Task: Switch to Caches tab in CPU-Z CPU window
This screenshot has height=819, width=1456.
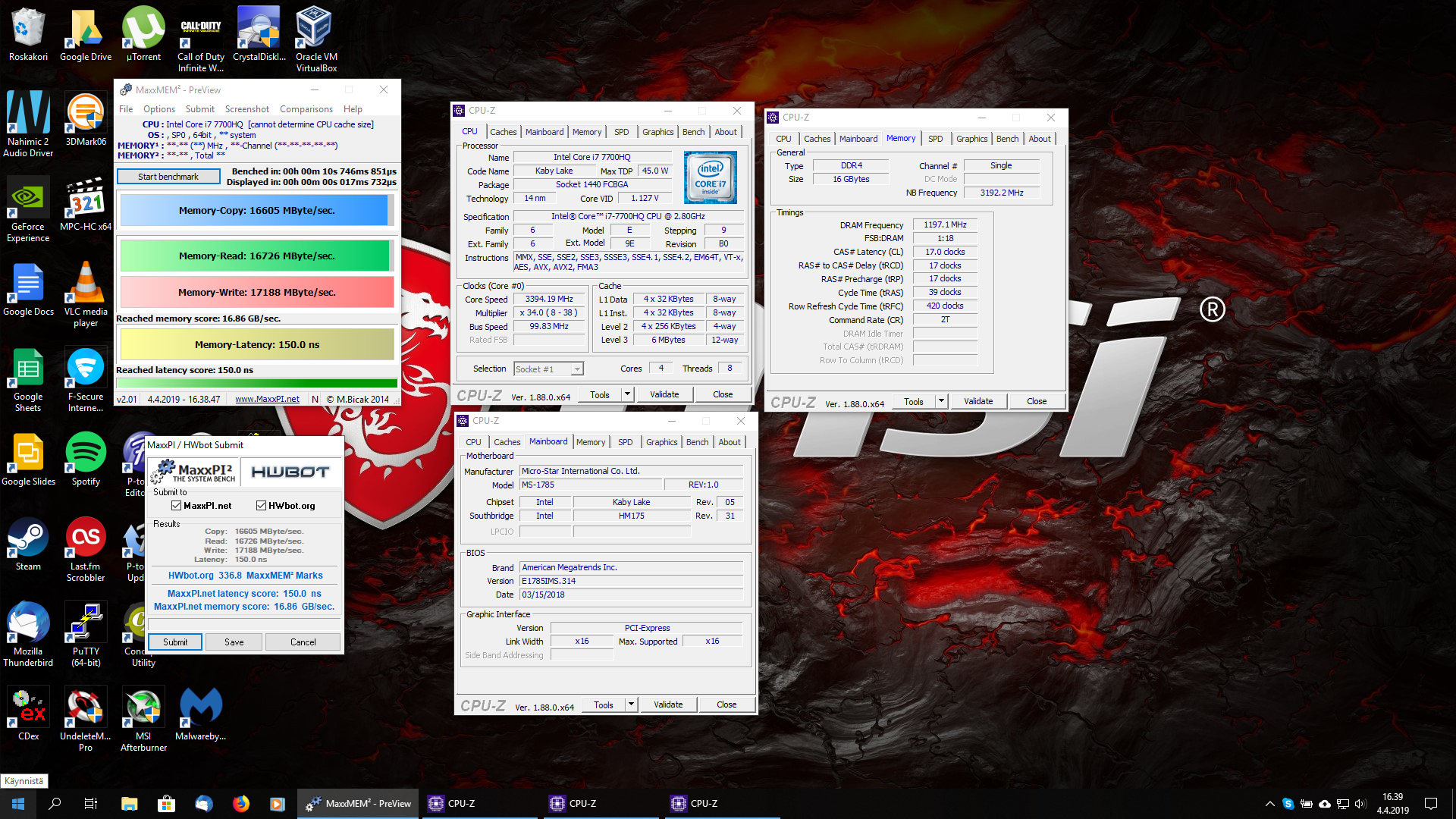Action: point(503,132)
